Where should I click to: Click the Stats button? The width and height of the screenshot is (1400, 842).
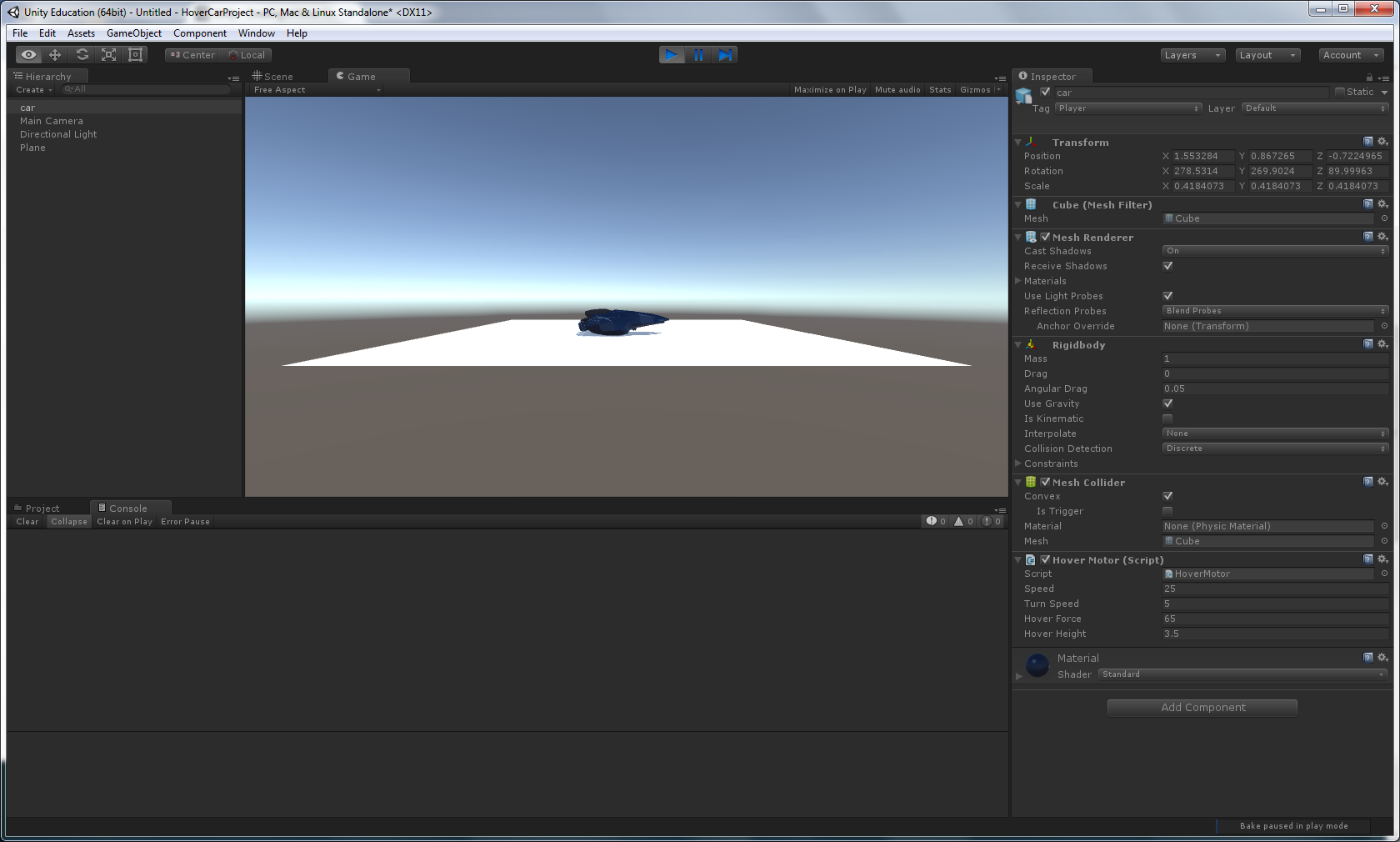[x=940, y=90]
